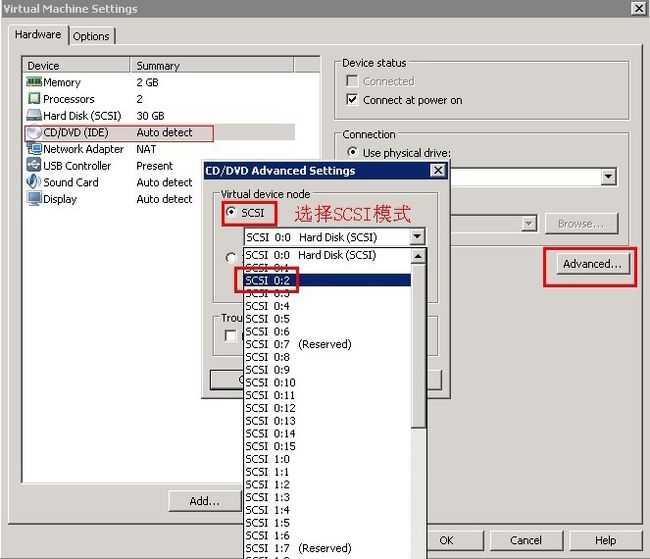The height and width of the screenshot is (559, 650).
Task: Toggle the Connect at power on checkbox
Action: (x=352, y=100)
